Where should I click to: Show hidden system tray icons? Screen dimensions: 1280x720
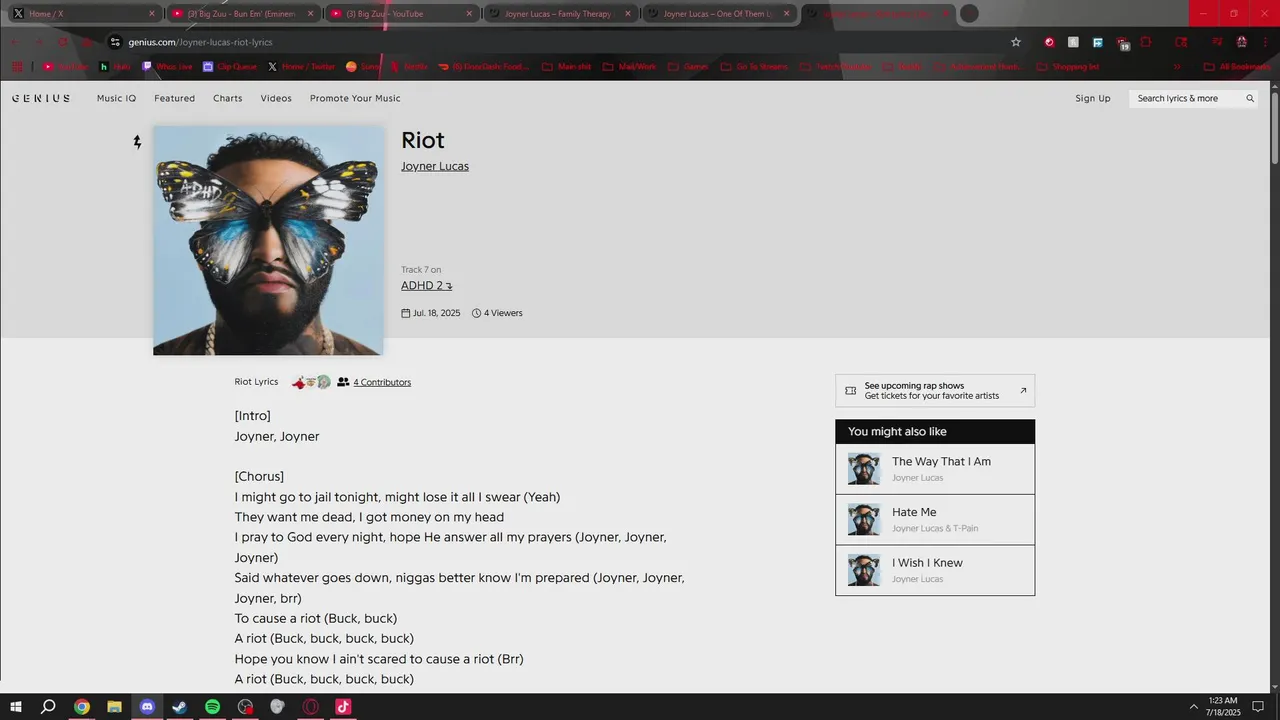pos(1193,707)
